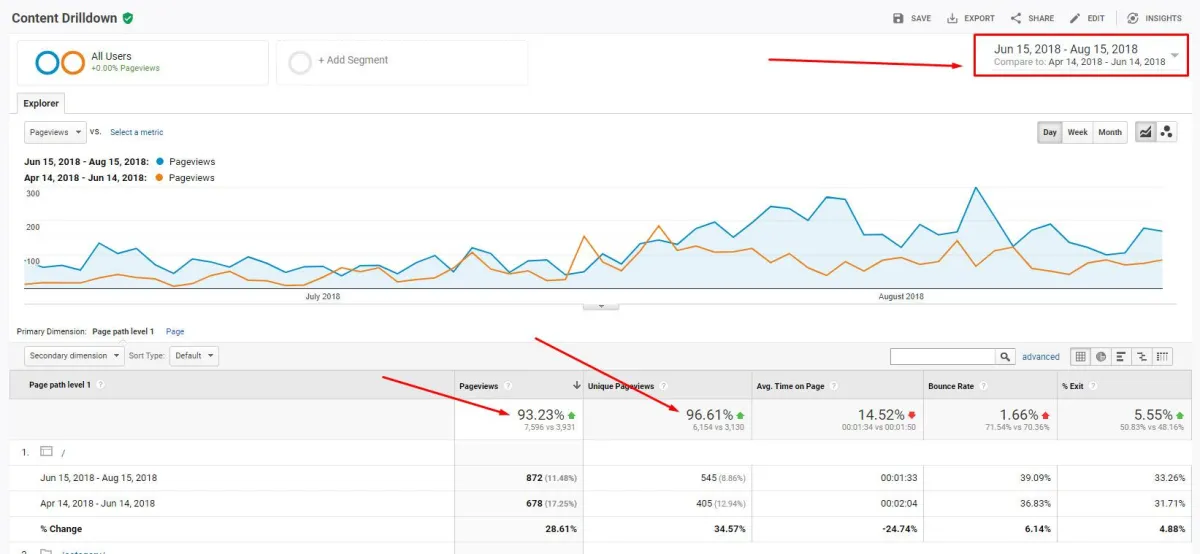This screenshot has width=1200, height=554.
Task: Click the EXPORT label
Action: pyautogui.click(x=979, y=18)
